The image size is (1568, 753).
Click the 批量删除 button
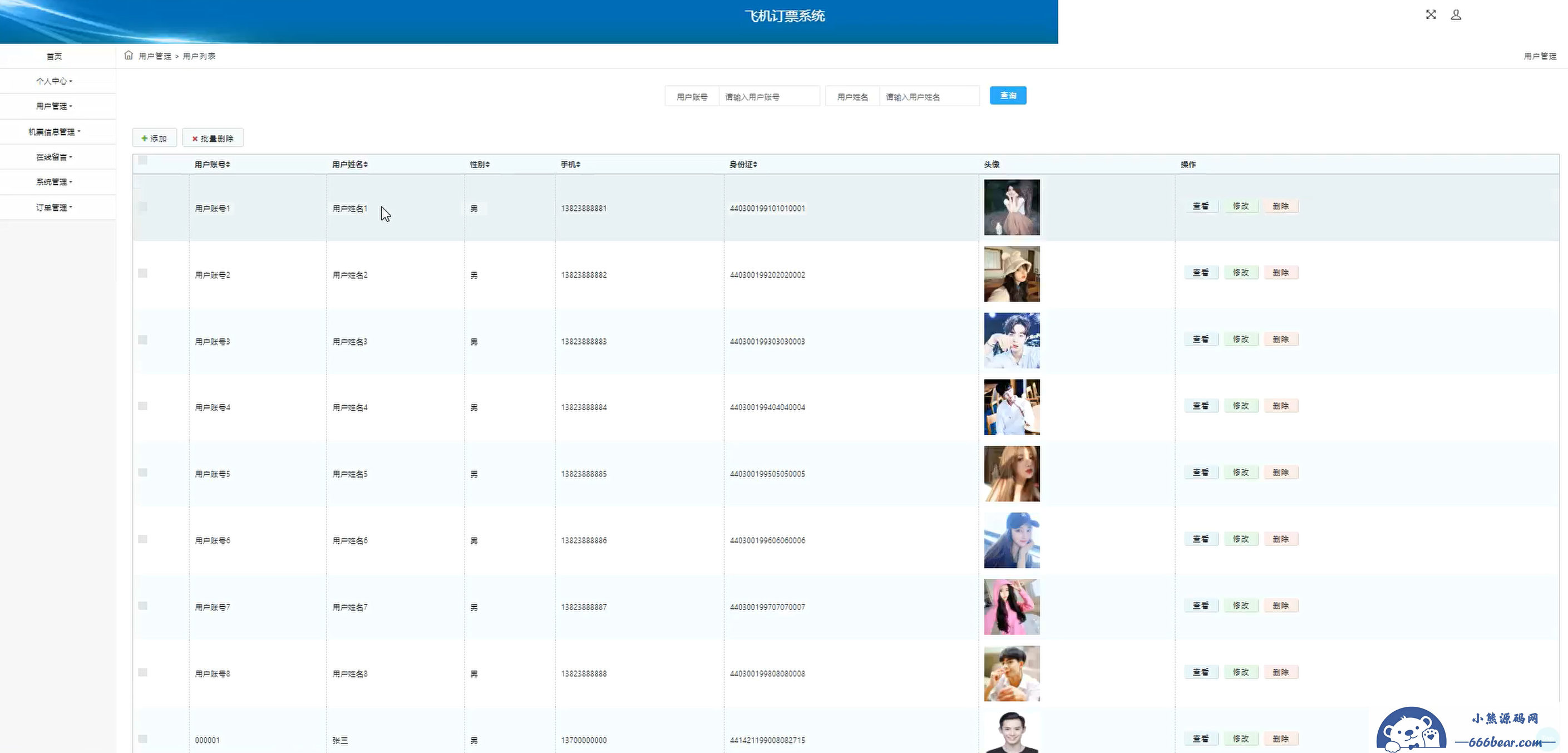click(x=213, y=138)
